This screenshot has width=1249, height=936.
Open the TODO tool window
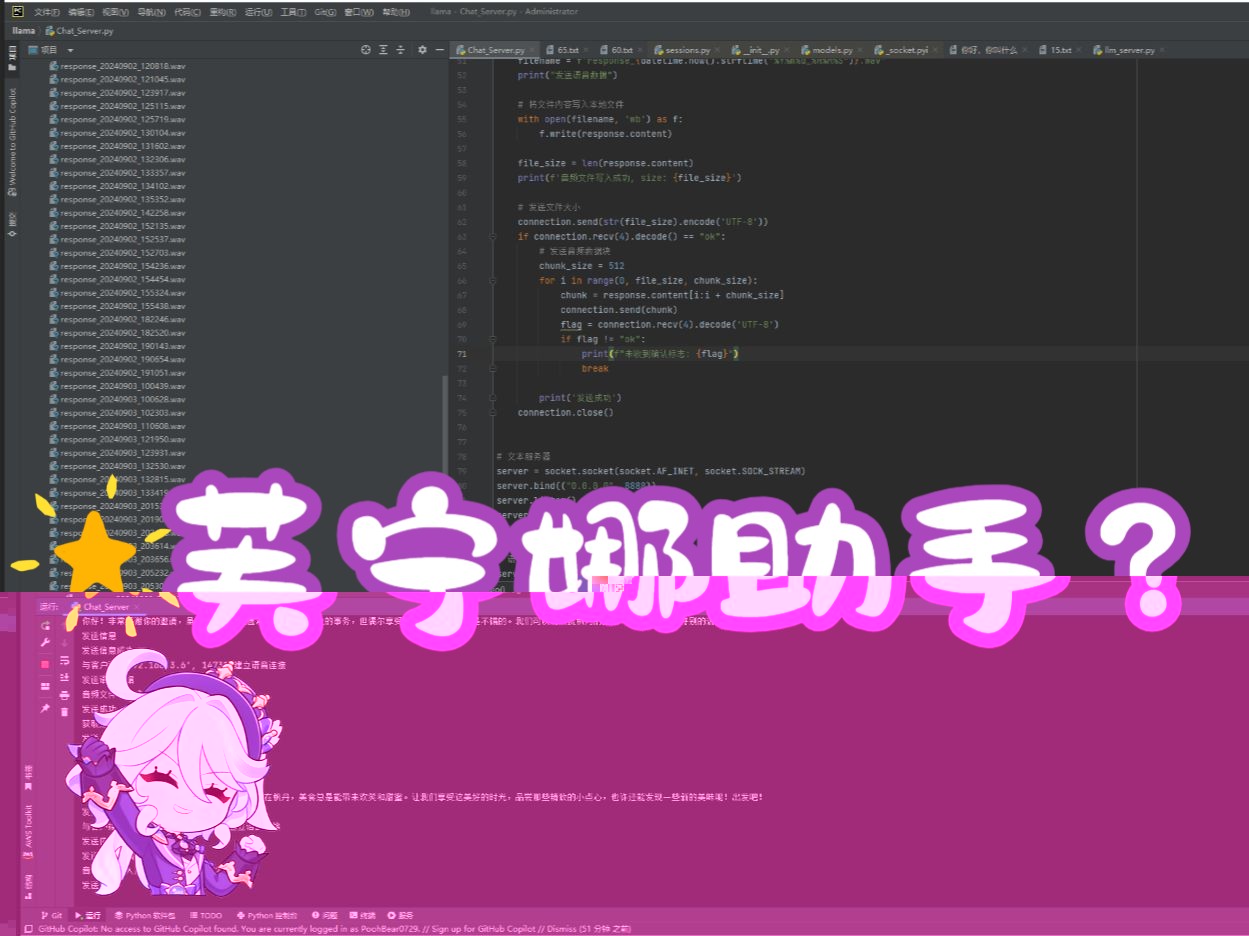pyautogui.click(x=206, y=915)
